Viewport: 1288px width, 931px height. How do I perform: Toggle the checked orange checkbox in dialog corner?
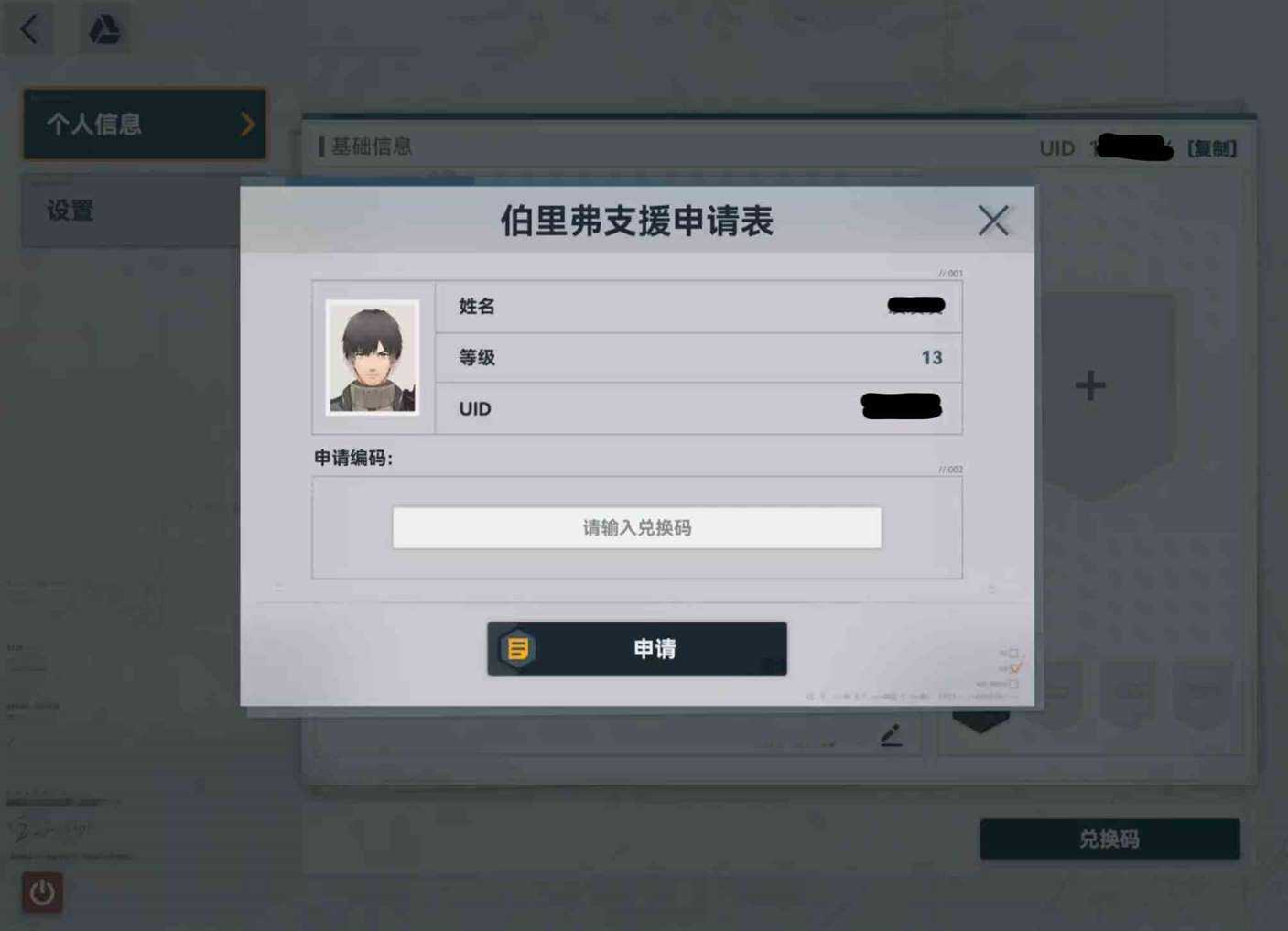coord(1014,668)
